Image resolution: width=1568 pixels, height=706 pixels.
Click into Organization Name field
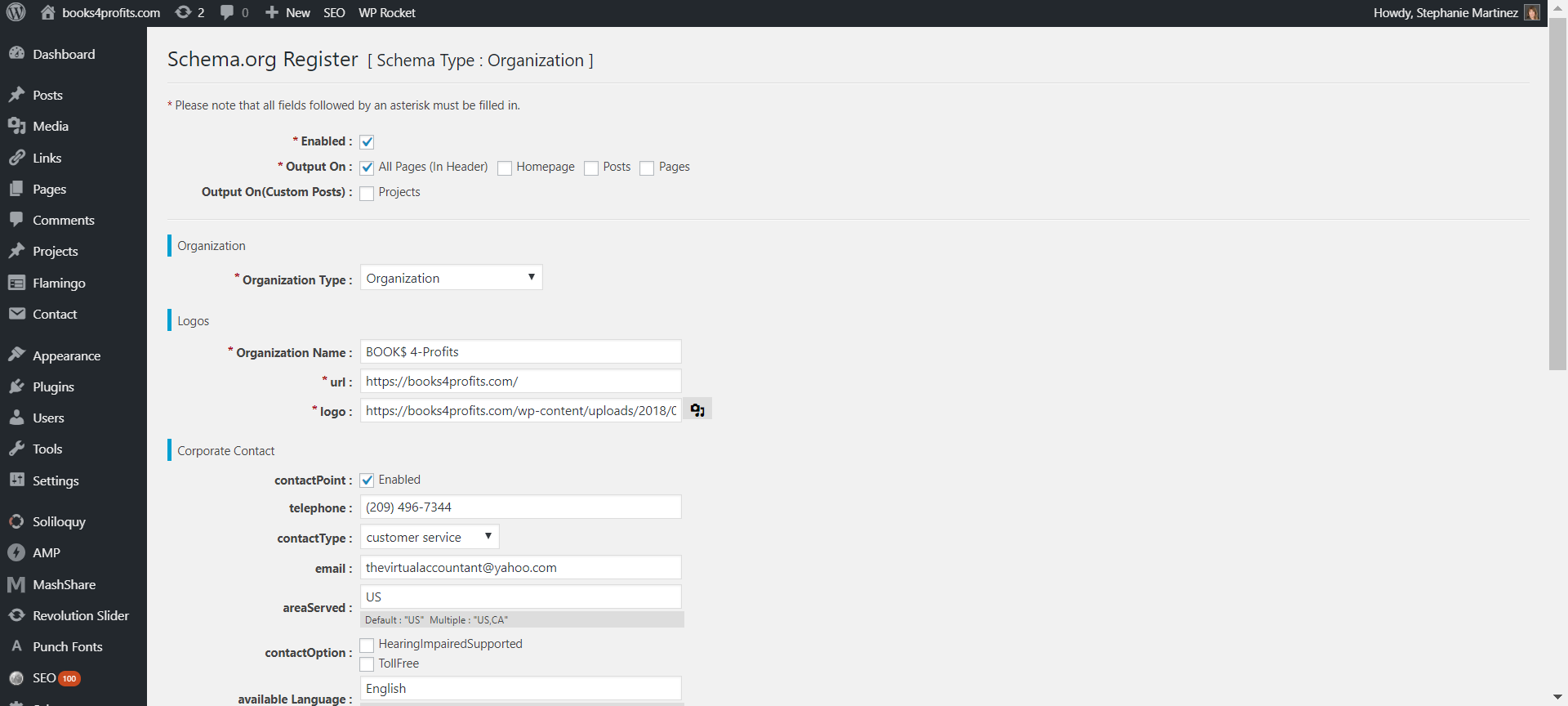coord(521,351)
